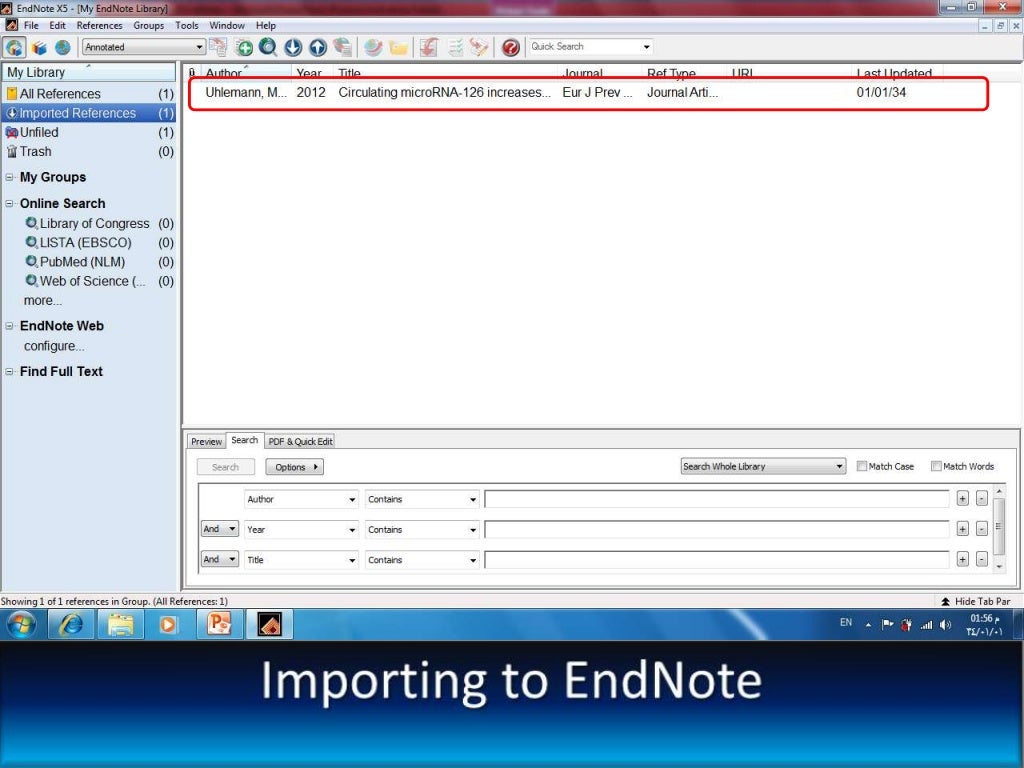Open the Author field dropdown
The image size is (1024, 768).
point(301,500)
